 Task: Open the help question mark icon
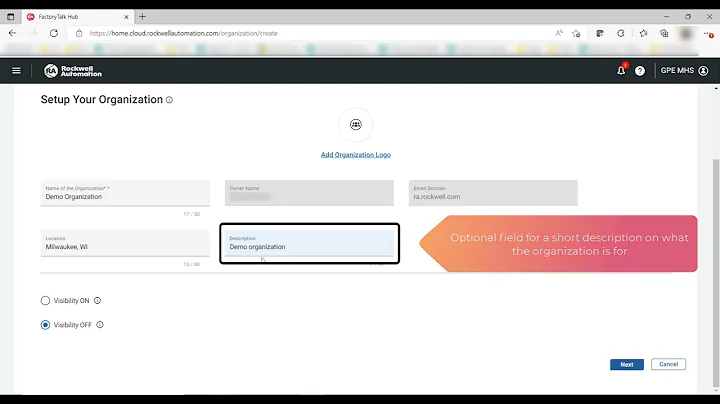click(640, 71)
